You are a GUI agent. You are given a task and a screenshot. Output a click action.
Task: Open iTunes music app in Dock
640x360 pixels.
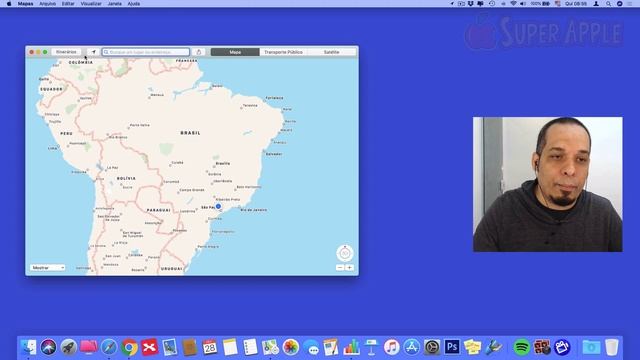click(x=391, y=347)
